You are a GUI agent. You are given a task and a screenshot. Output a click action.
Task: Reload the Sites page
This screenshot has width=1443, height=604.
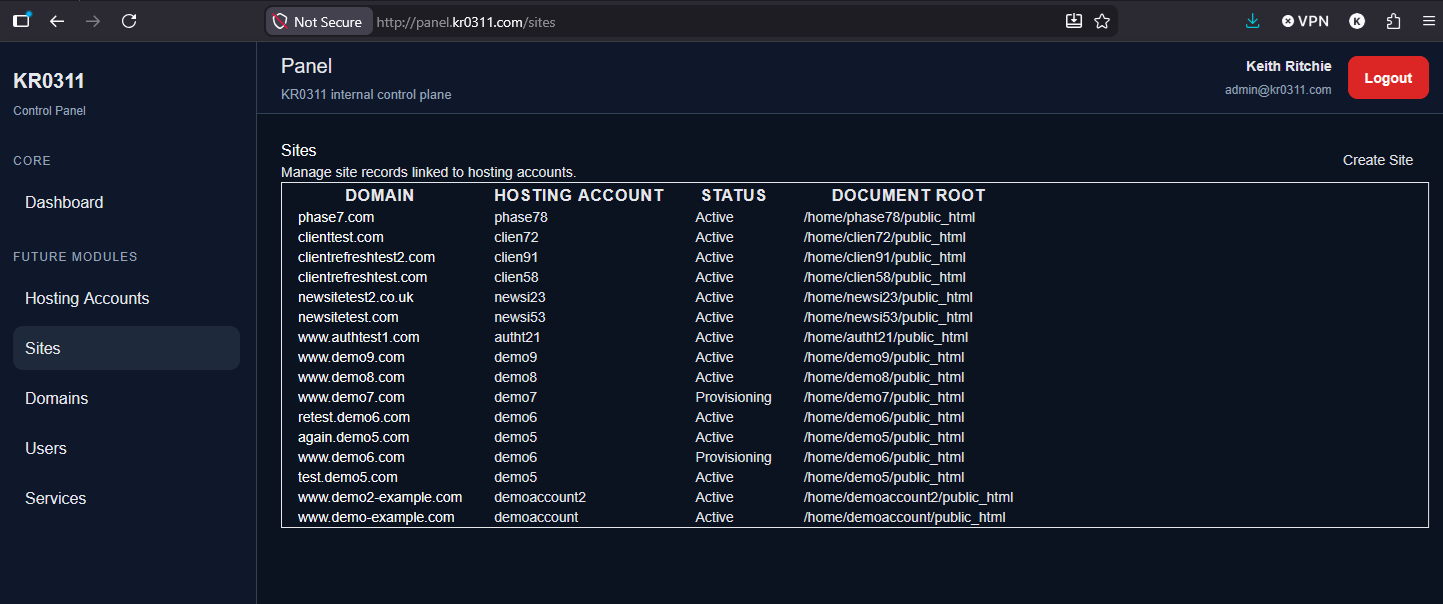[129, 20]
